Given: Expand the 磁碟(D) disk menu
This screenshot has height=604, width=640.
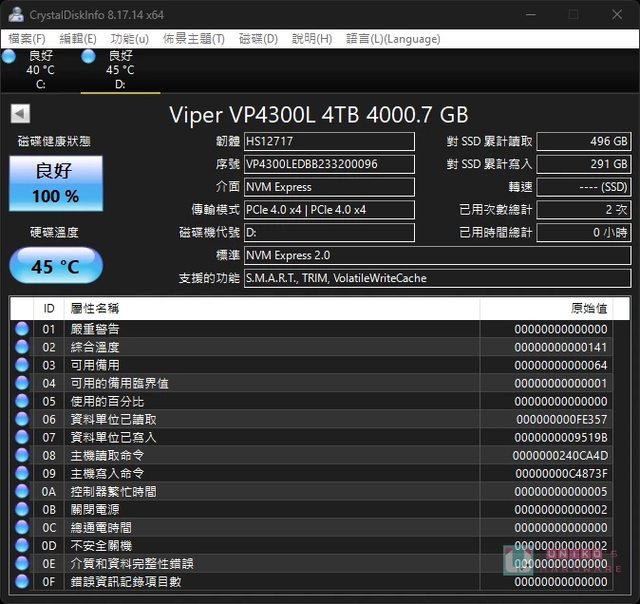Looking at the screenshot, I should point(258,38).
